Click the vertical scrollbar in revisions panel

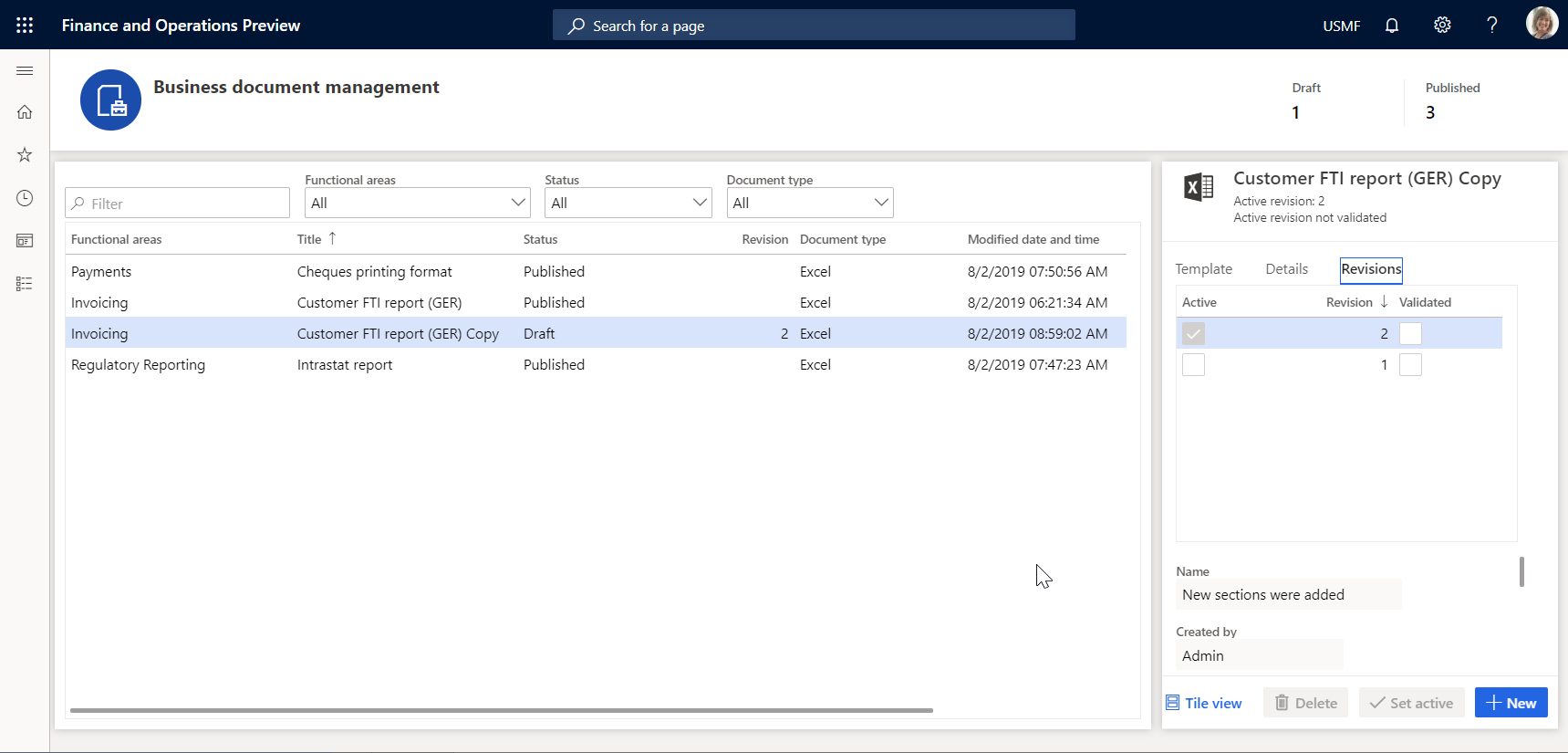coord(1521,572)
